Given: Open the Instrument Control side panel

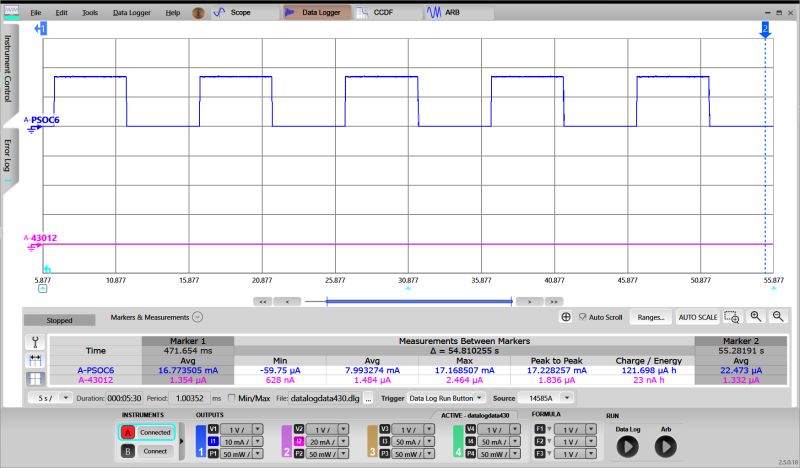Looking at the screenshot, I should (8, 68).
